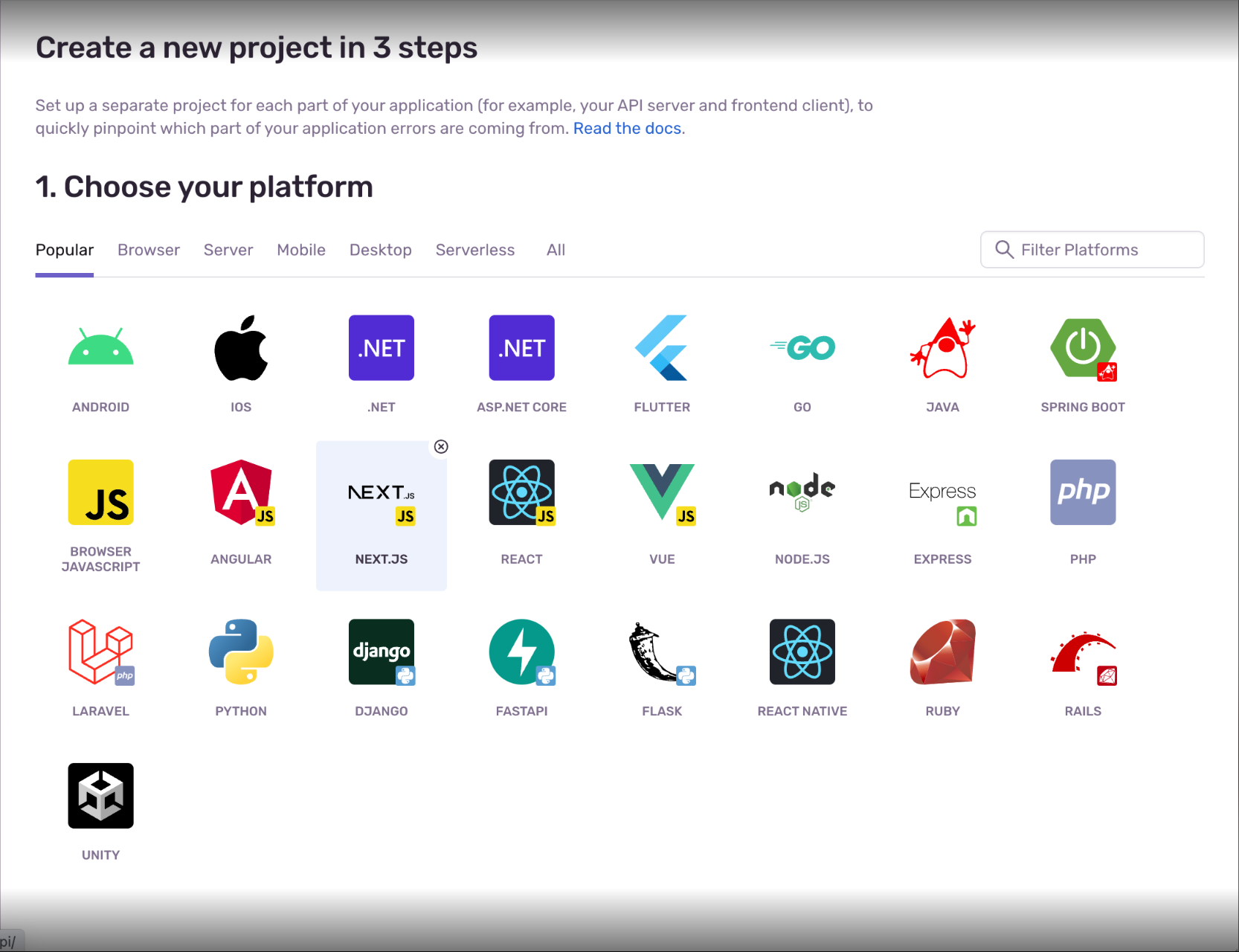Open the Read the docs link
The height and width of the screenshot is (952, 1239).
627,128
